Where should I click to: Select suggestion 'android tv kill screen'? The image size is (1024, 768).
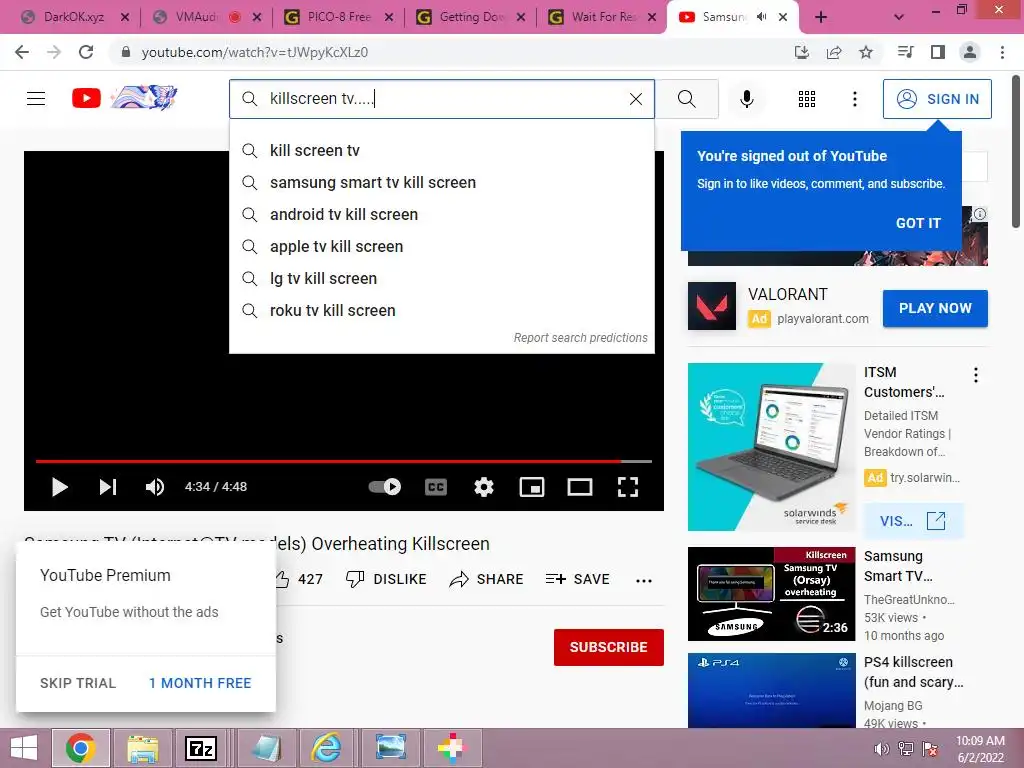[441, 215]
